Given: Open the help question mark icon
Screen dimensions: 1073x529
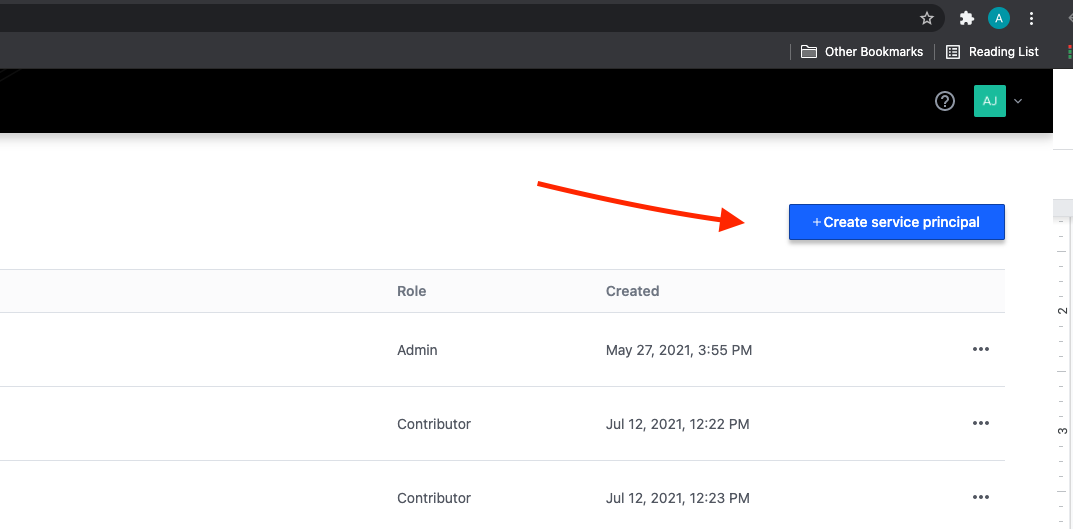Looking at the screenshot, I should click(945, 101).
